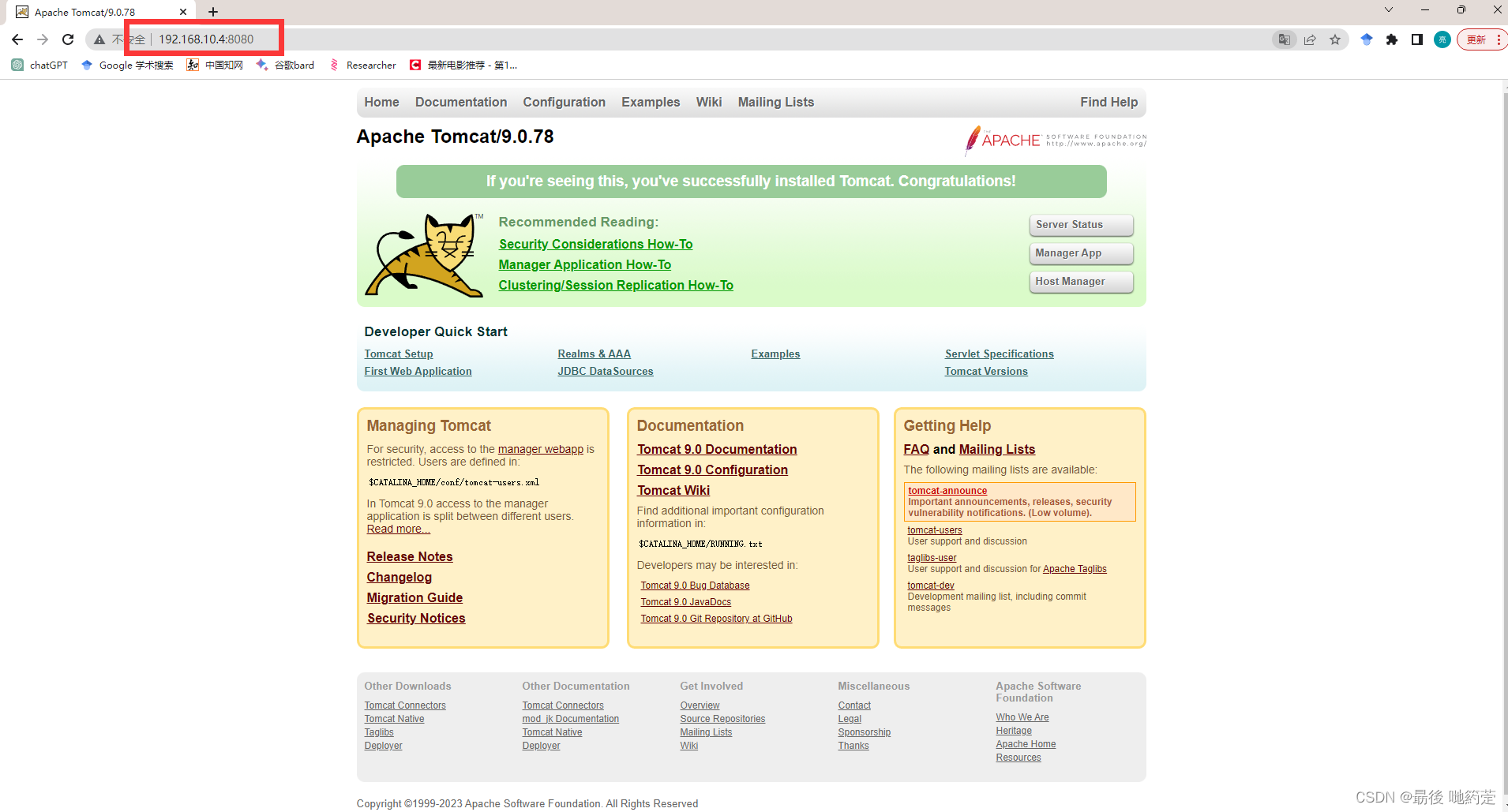
Task: Click the share page icon
Action: 1310,39
